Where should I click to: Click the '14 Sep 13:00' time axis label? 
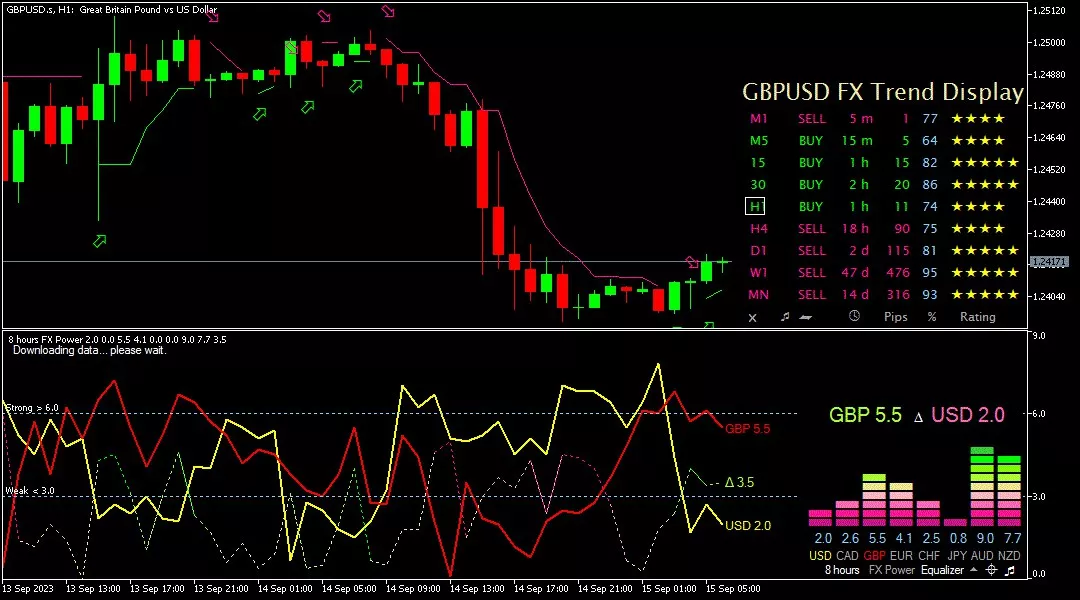(x=477, y=589)
